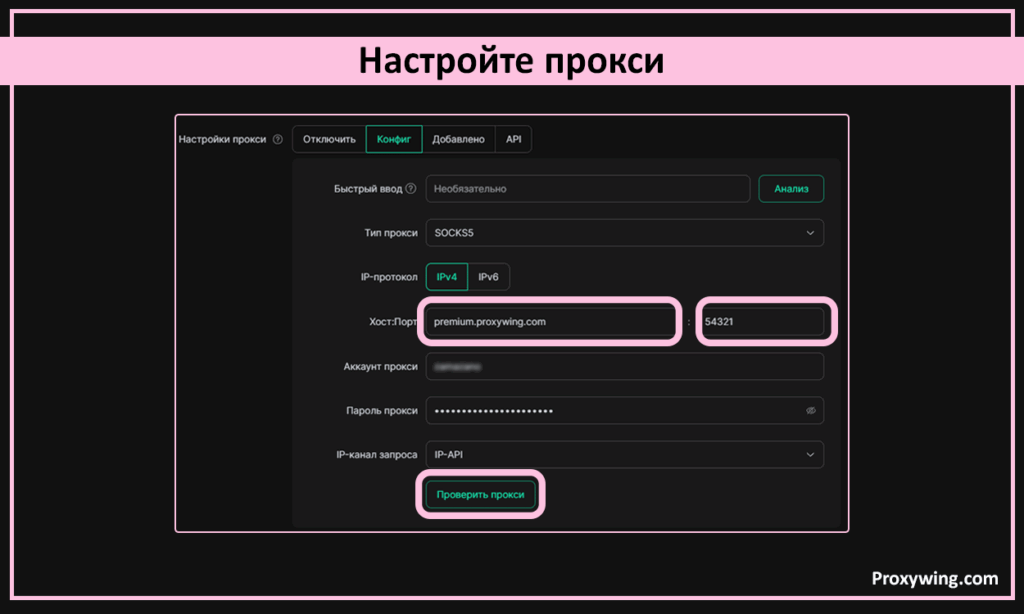The image size is (1024, 614).
Task: Select the Отключить tab
Action: pos(329,140)
